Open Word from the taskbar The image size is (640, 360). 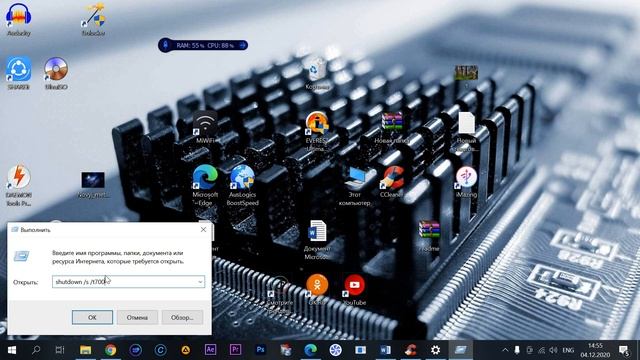tap(385, 350)
